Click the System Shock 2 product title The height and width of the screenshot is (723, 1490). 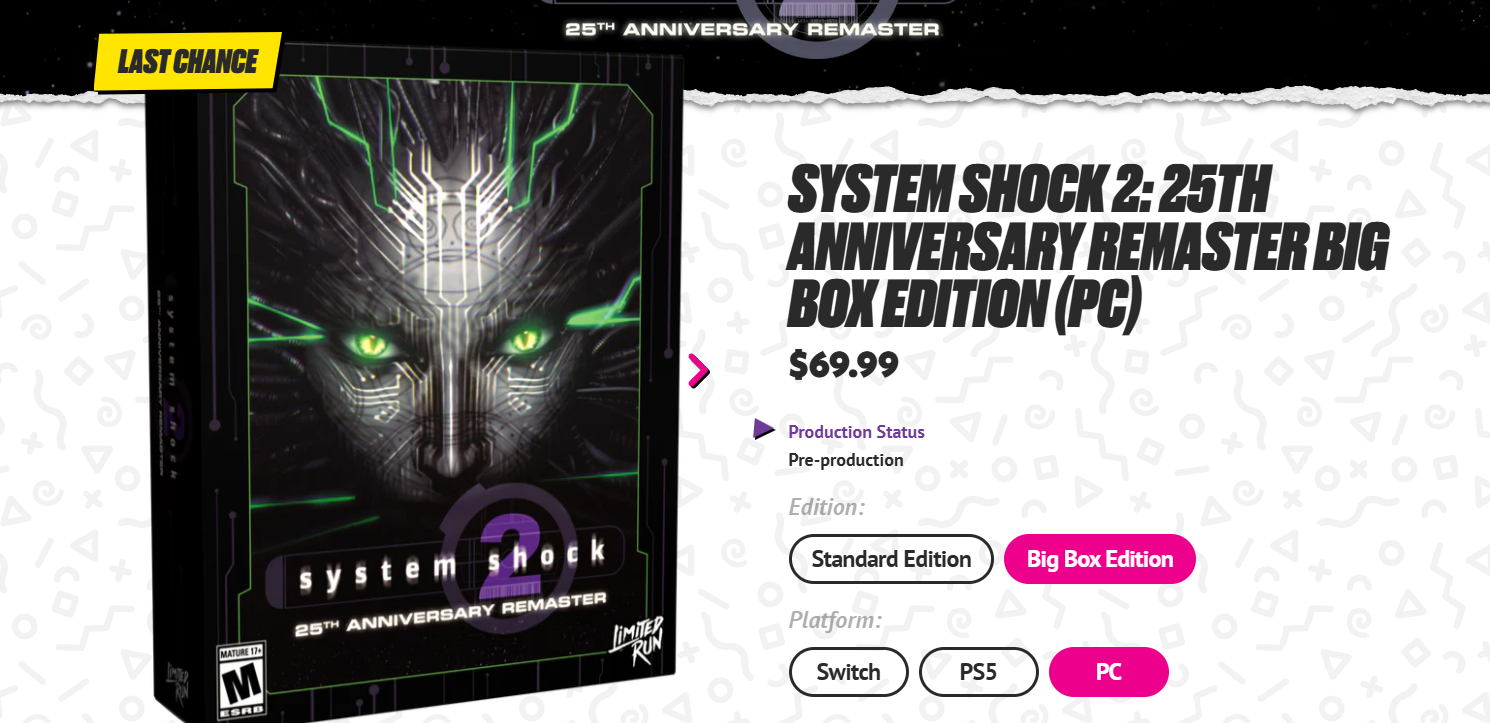(x=1088, y=245)
